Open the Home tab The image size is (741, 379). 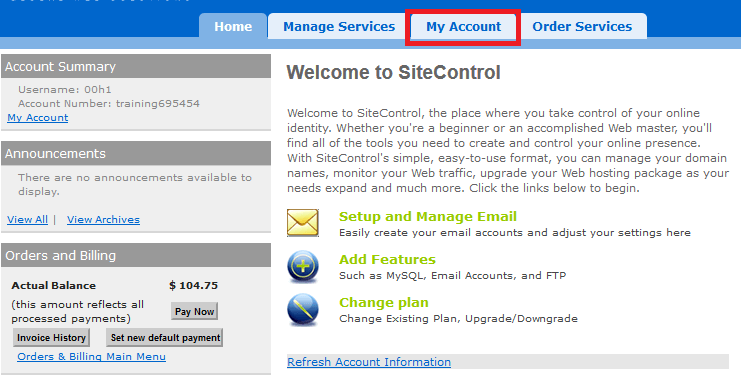[x=233, y=26]
